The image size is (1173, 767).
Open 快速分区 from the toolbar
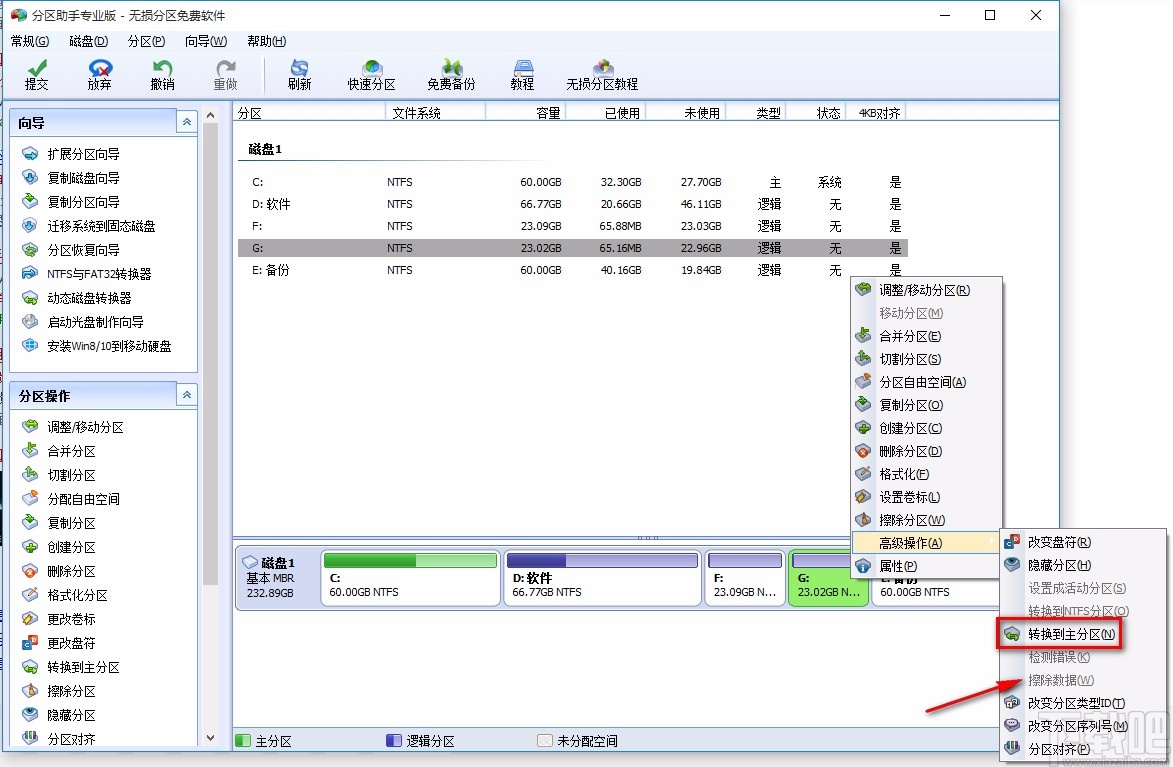pyautogui.click(x=371, y=75)
